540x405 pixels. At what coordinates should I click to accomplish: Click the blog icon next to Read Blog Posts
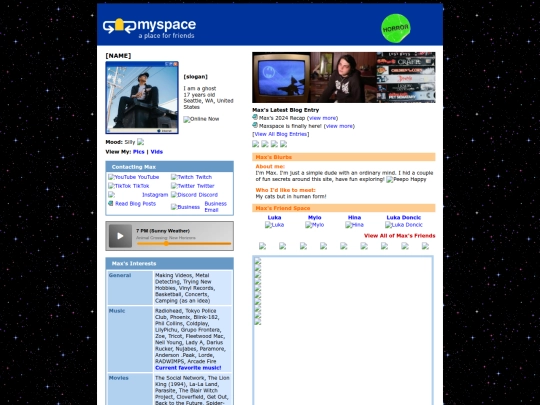pos(111,204)
